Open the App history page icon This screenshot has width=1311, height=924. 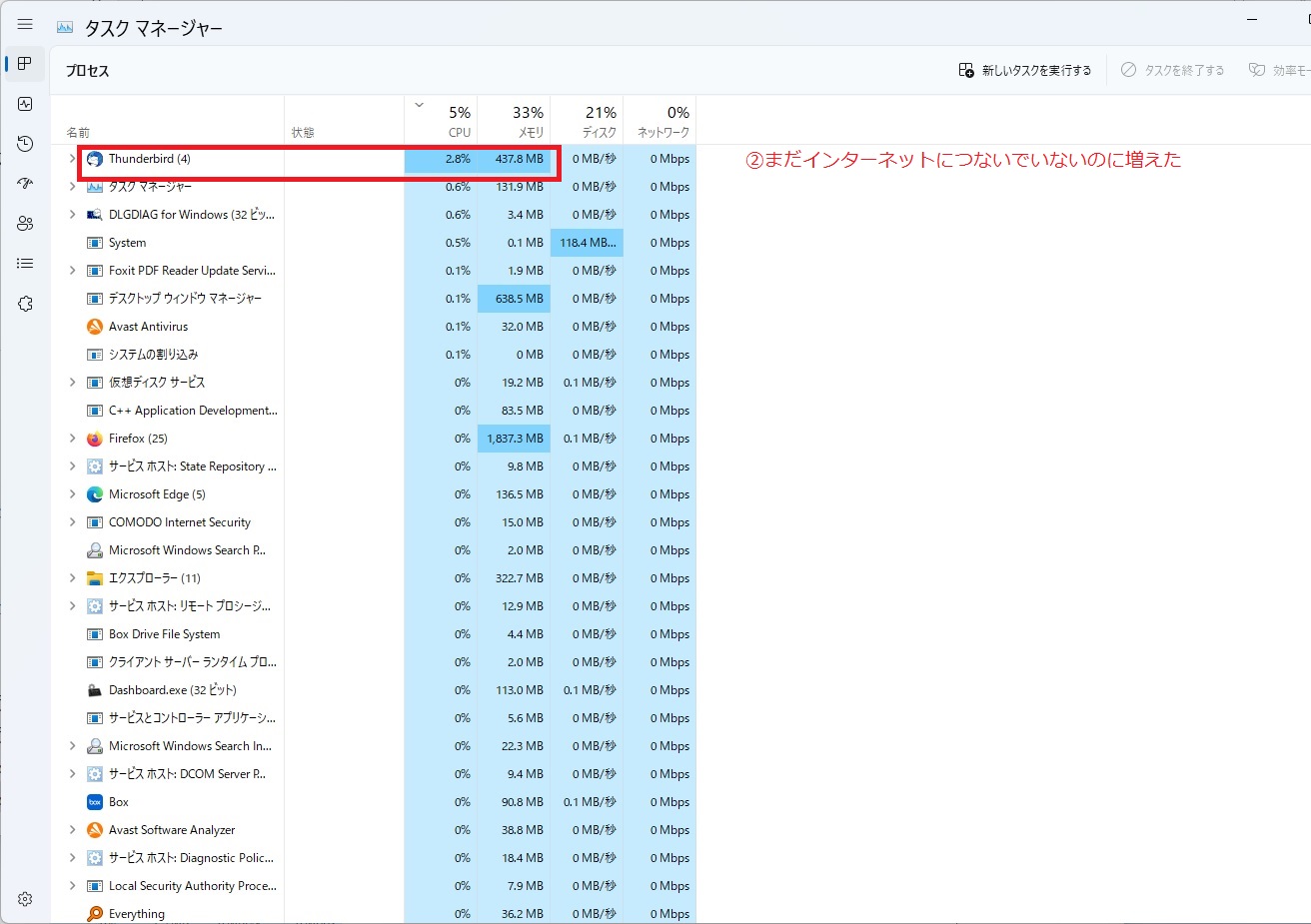25,144
